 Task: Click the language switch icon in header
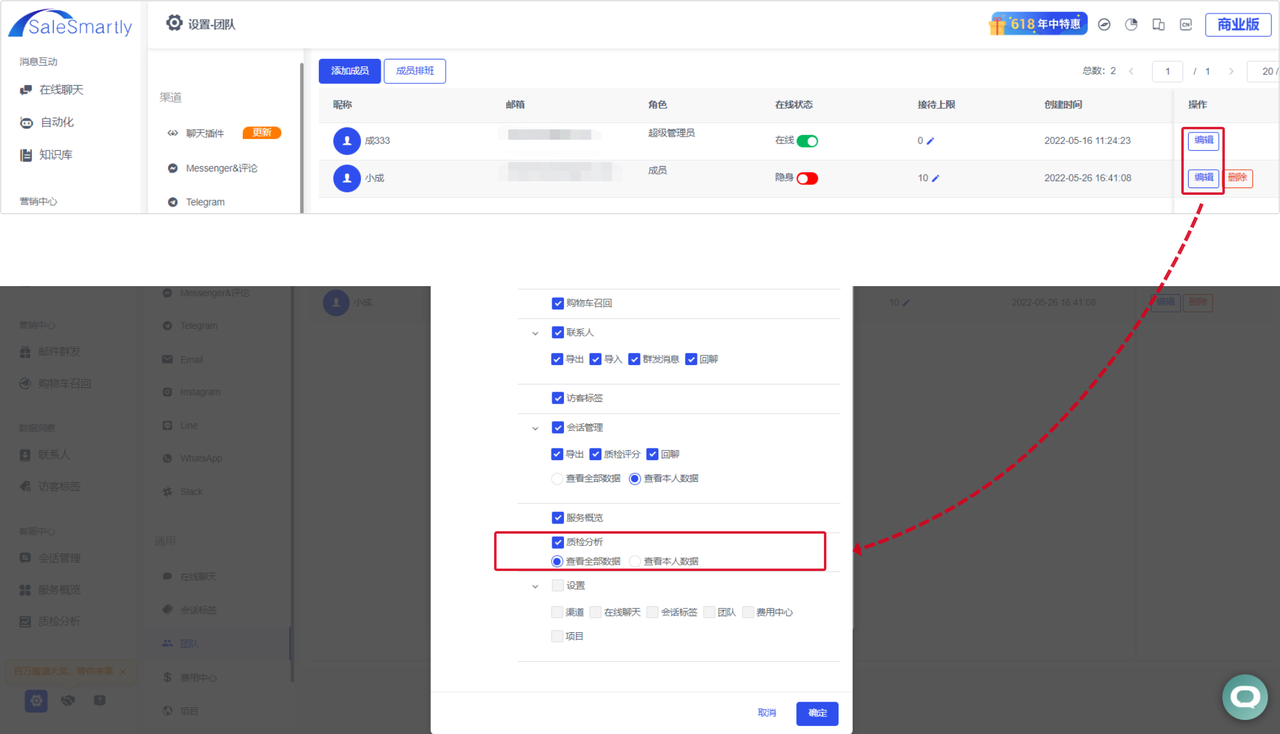1186,25
